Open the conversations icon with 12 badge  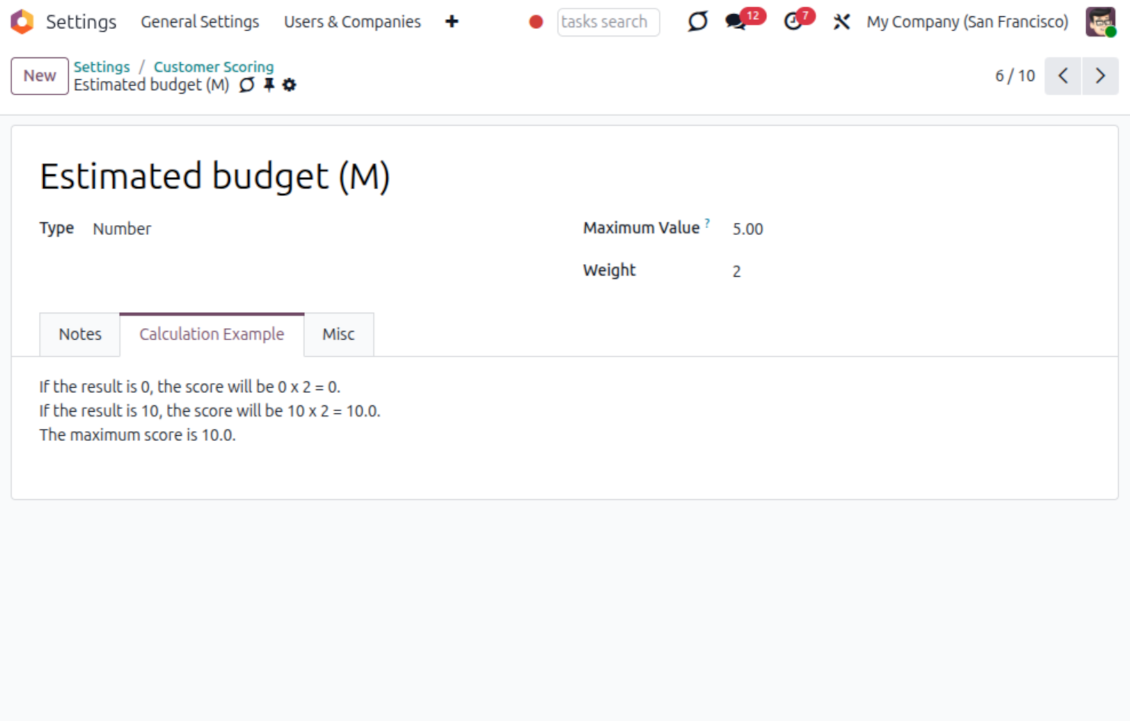pyautogui.click(x=737, y=22)
